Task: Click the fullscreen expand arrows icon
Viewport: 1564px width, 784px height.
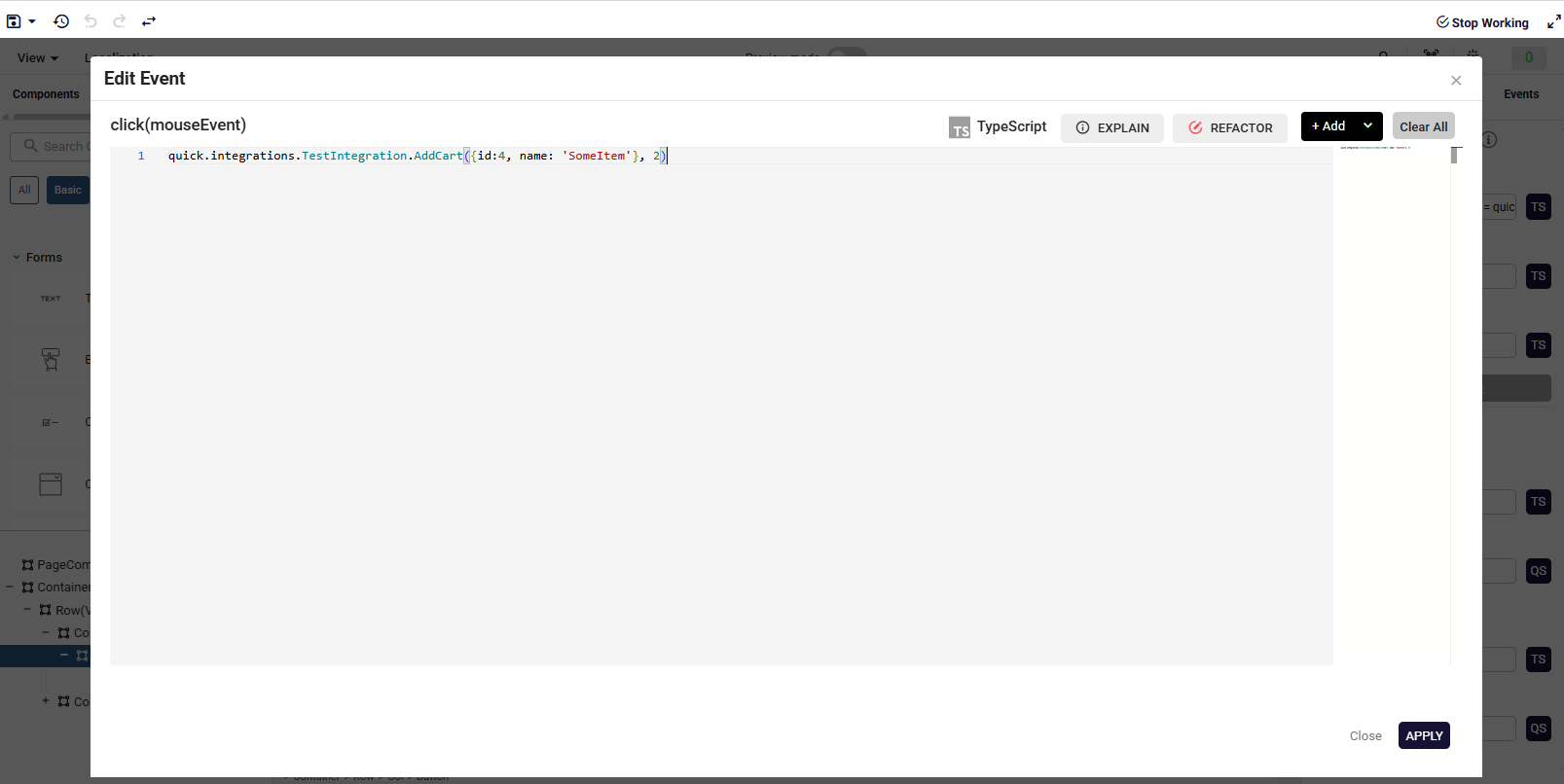Action: [x=1553, y=22]
